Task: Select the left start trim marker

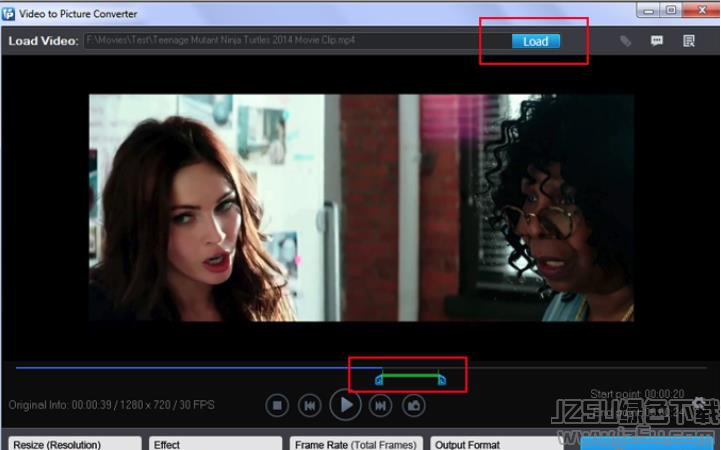Action: point(379,380)
